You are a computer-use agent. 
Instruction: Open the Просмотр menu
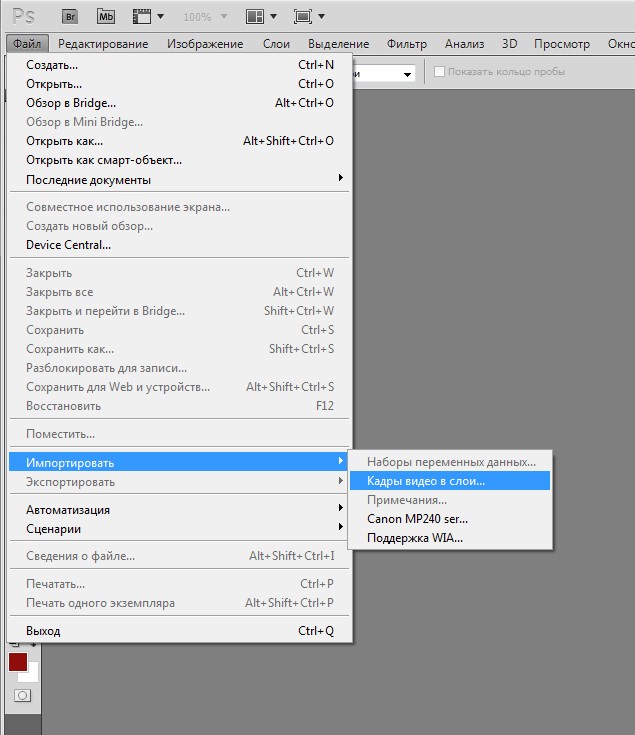562,44
